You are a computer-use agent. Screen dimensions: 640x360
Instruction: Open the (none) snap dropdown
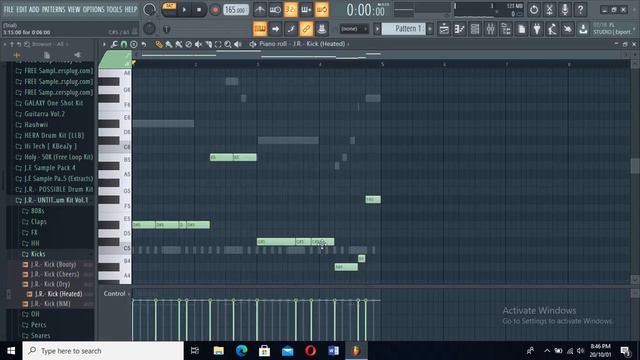point(353,29)
